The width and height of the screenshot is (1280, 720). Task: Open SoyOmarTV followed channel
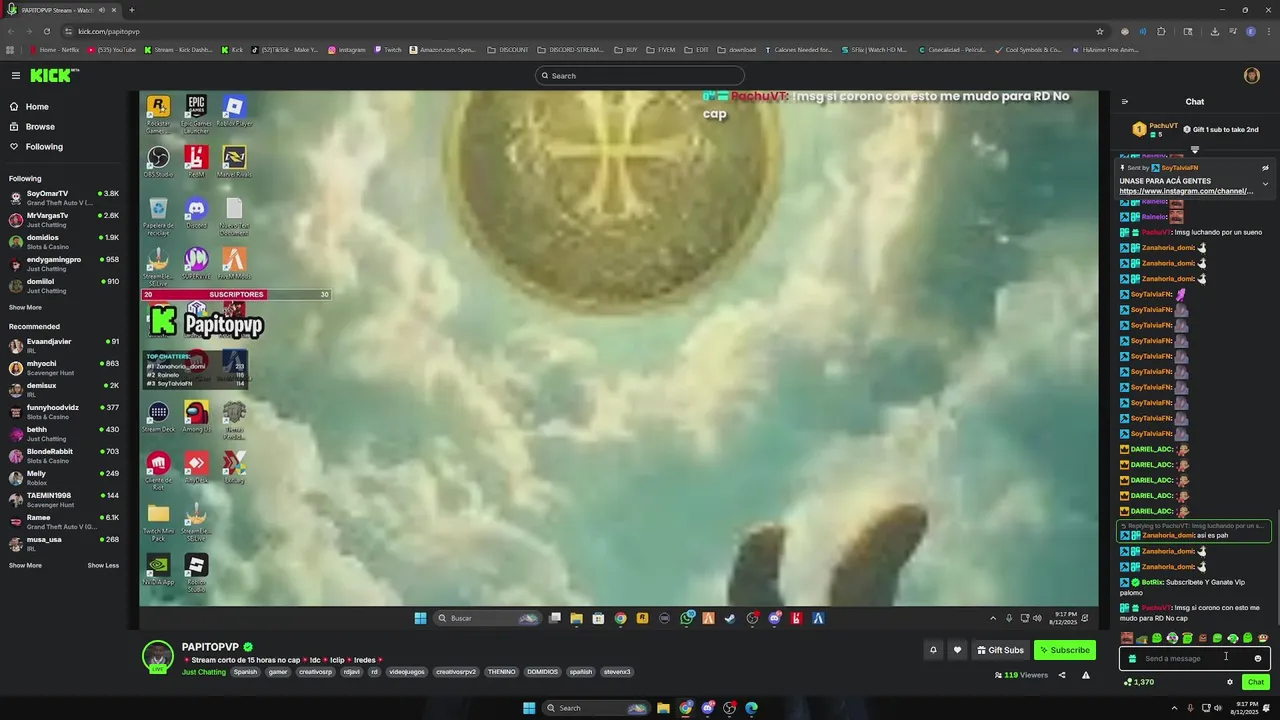point(64,197)
